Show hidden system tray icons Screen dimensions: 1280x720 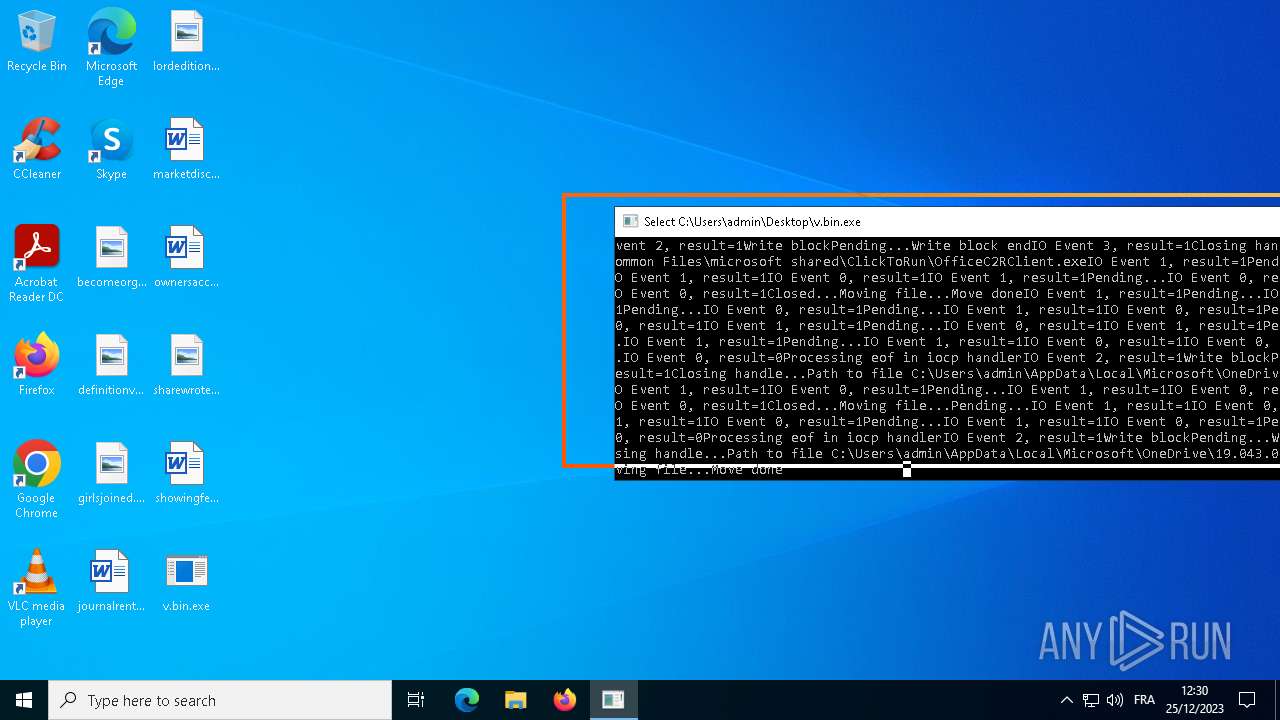pyautogui.click(x=1067, y=700)
